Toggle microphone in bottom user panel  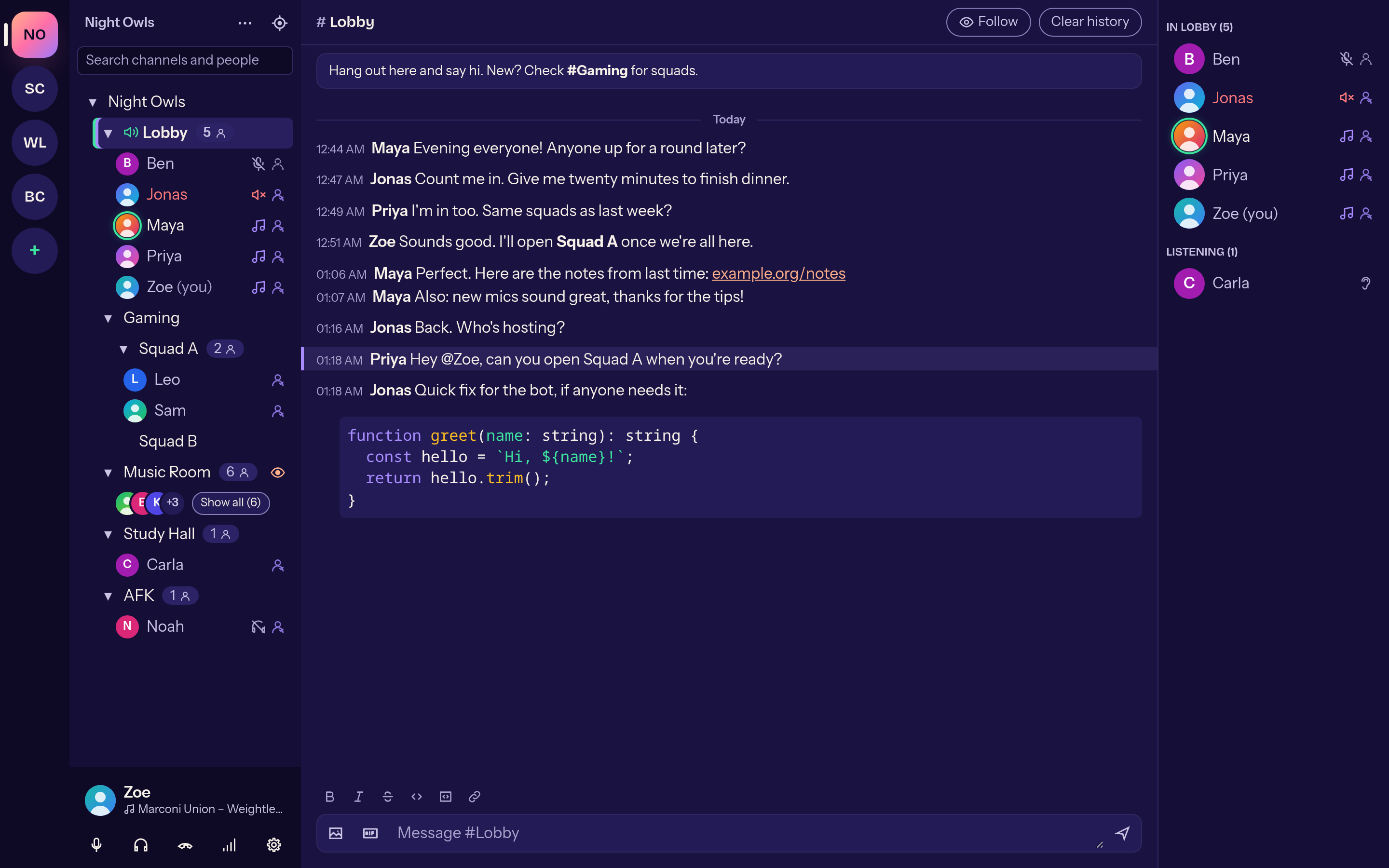pos(96,845)
